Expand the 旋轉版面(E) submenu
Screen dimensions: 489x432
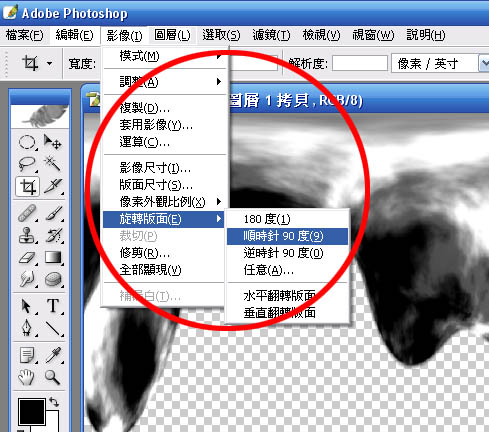pos(163,219)
